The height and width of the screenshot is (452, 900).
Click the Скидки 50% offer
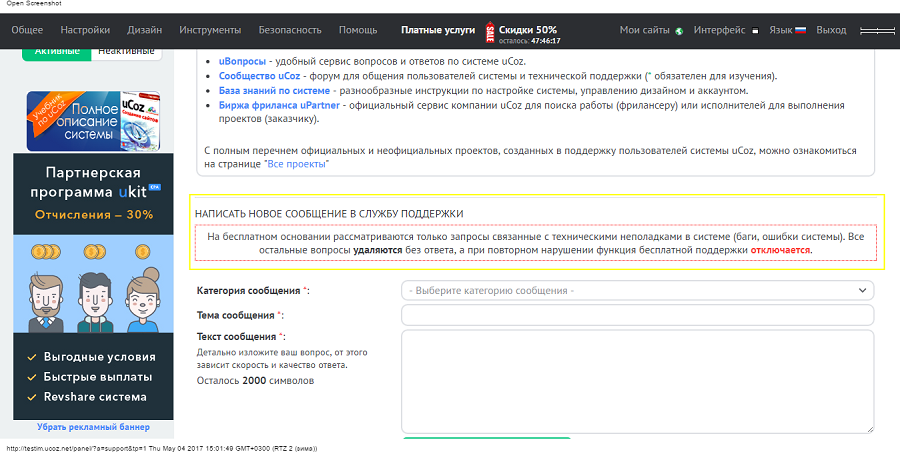[527, 29]
